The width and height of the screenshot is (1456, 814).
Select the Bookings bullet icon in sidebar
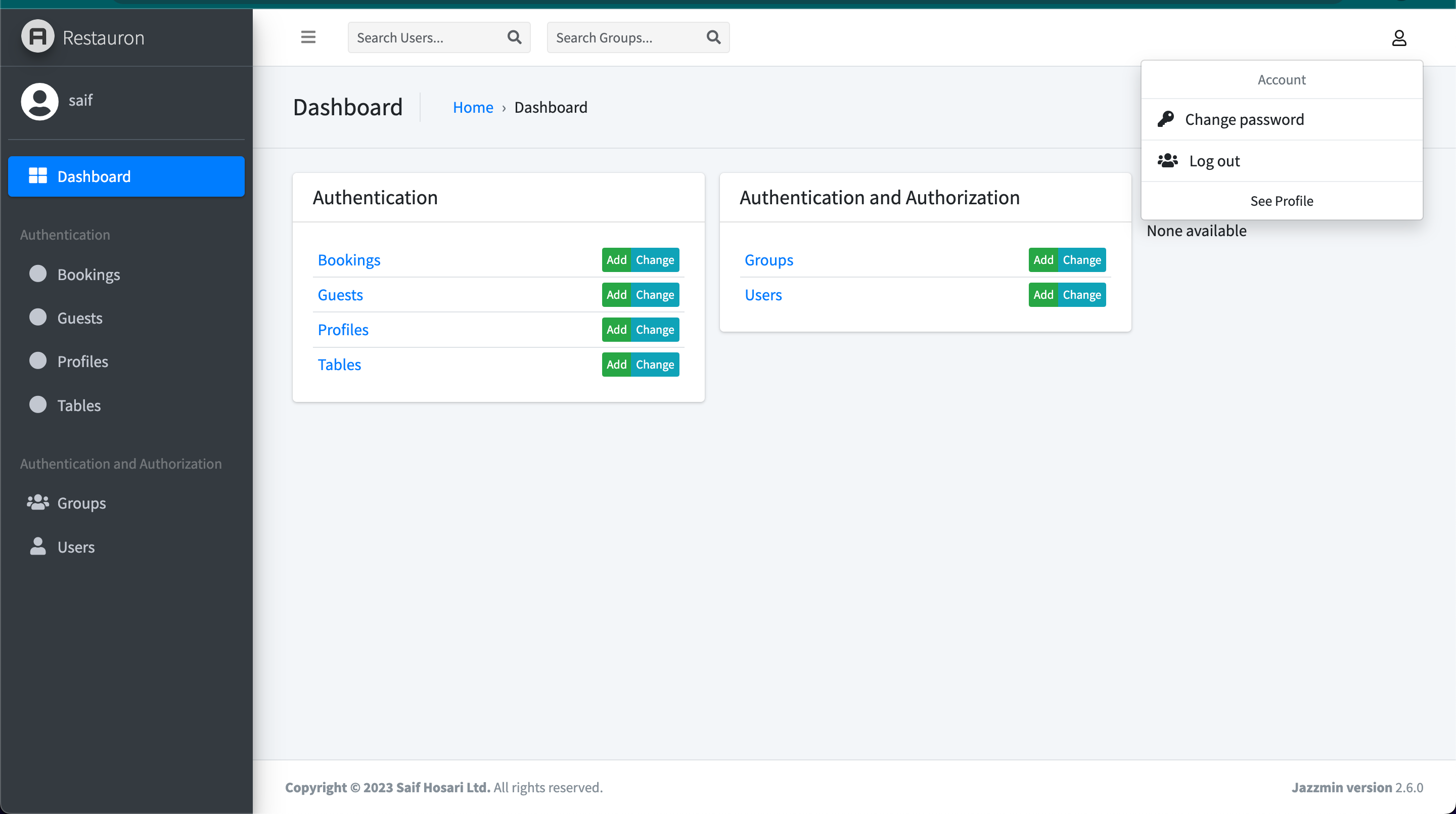point(37,274)
